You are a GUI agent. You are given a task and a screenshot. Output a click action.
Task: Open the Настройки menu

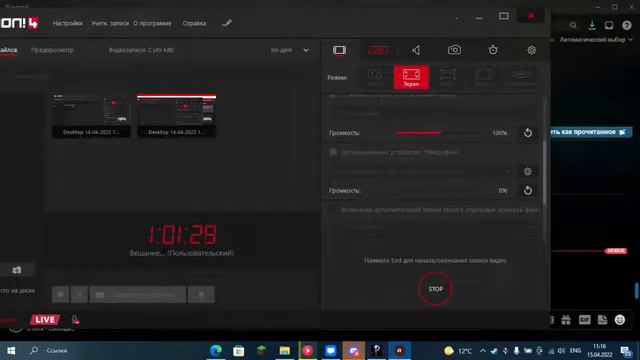pyautogui.click(x=67, y=23)
